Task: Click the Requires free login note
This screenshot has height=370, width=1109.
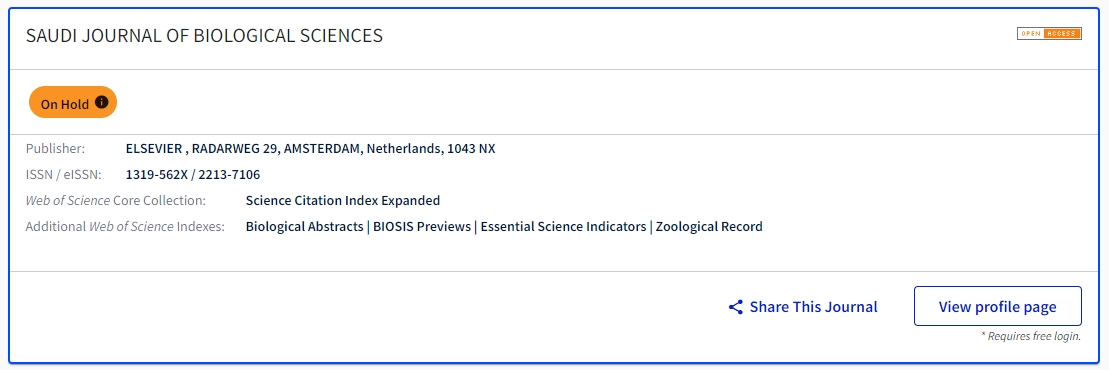Action: [1030, 336]
